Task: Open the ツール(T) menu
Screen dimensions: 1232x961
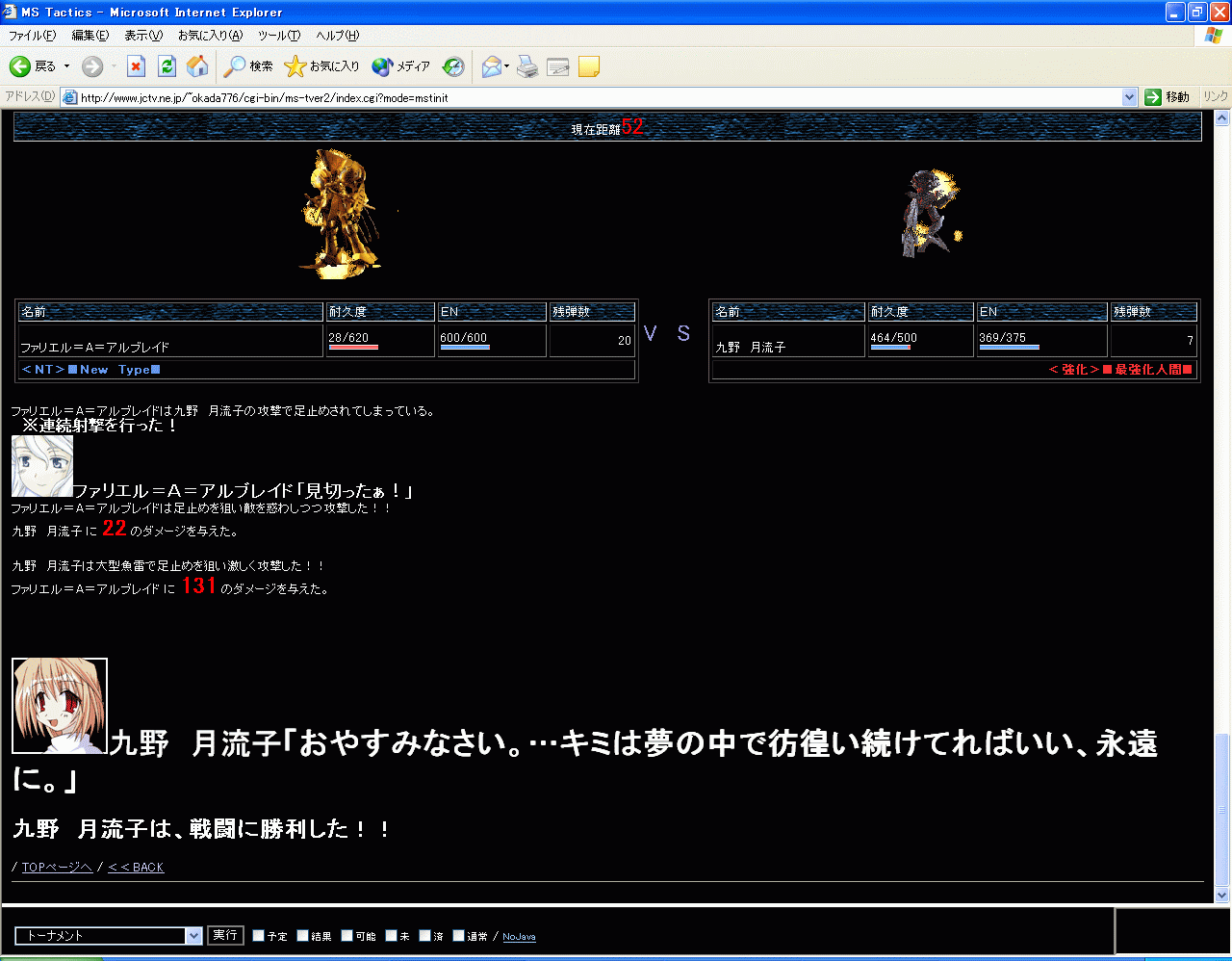Action: (x=278, y=36)
